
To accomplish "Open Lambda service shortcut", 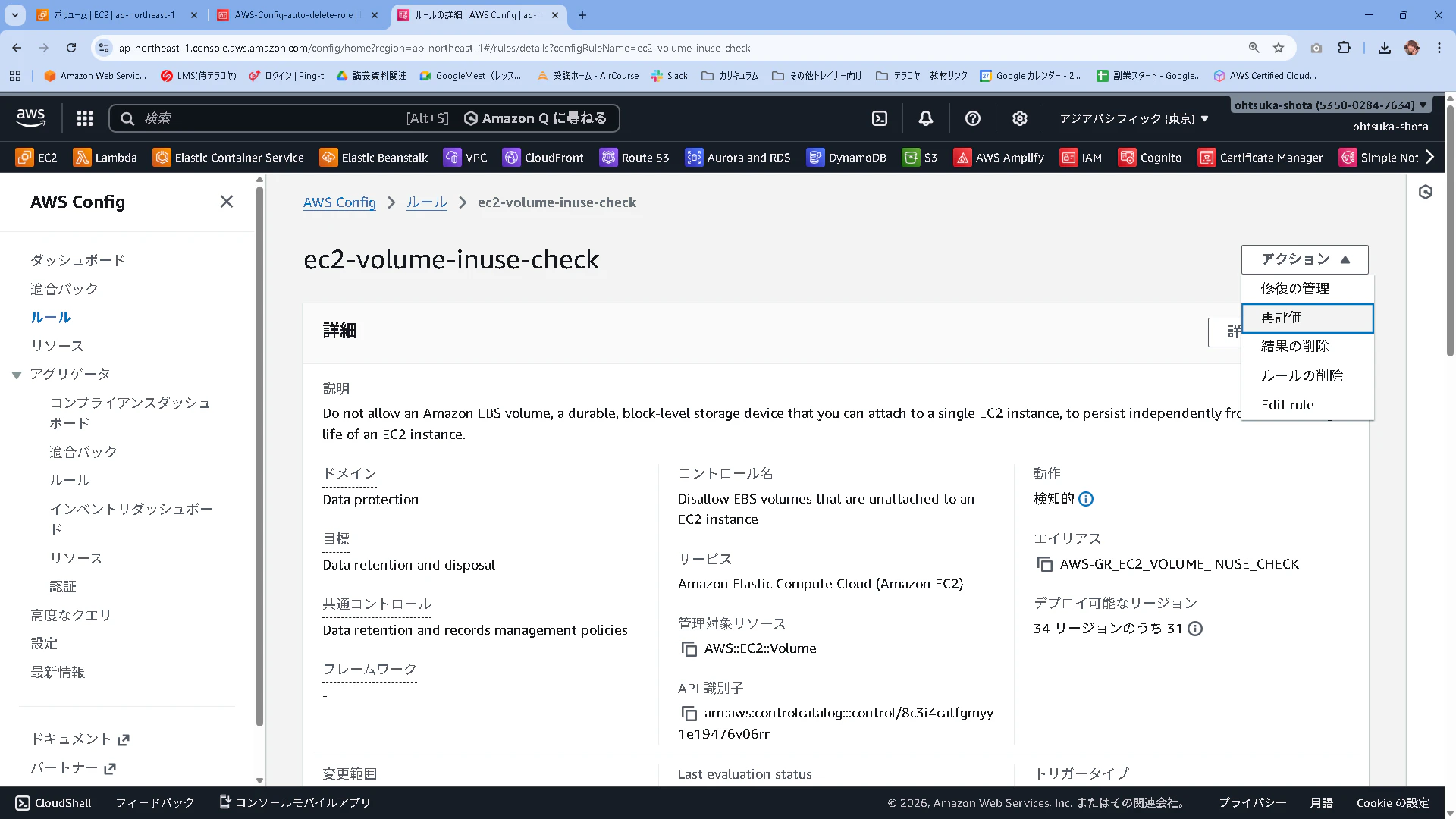I will pos(105,158).
